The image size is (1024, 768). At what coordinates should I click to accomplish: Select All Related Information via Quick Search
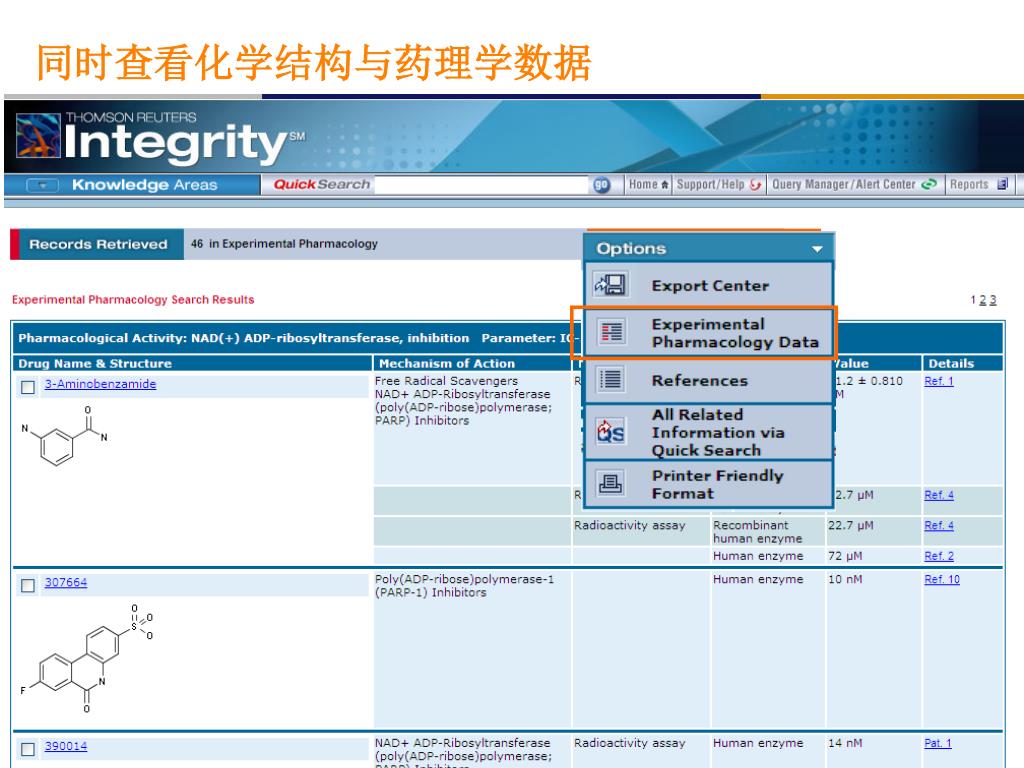point(709,432)
